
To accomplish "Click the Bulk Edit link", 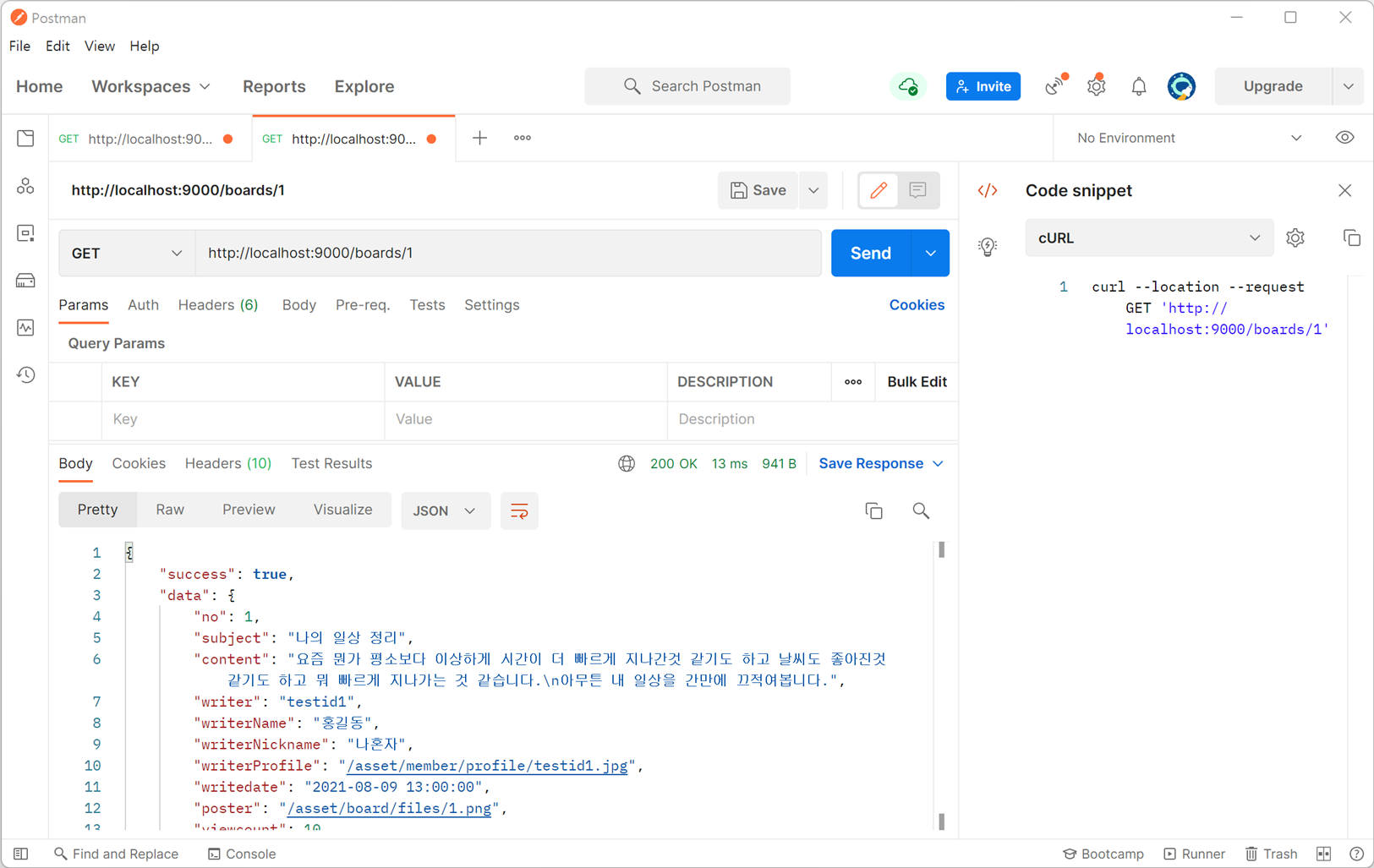I will (917, 382).
